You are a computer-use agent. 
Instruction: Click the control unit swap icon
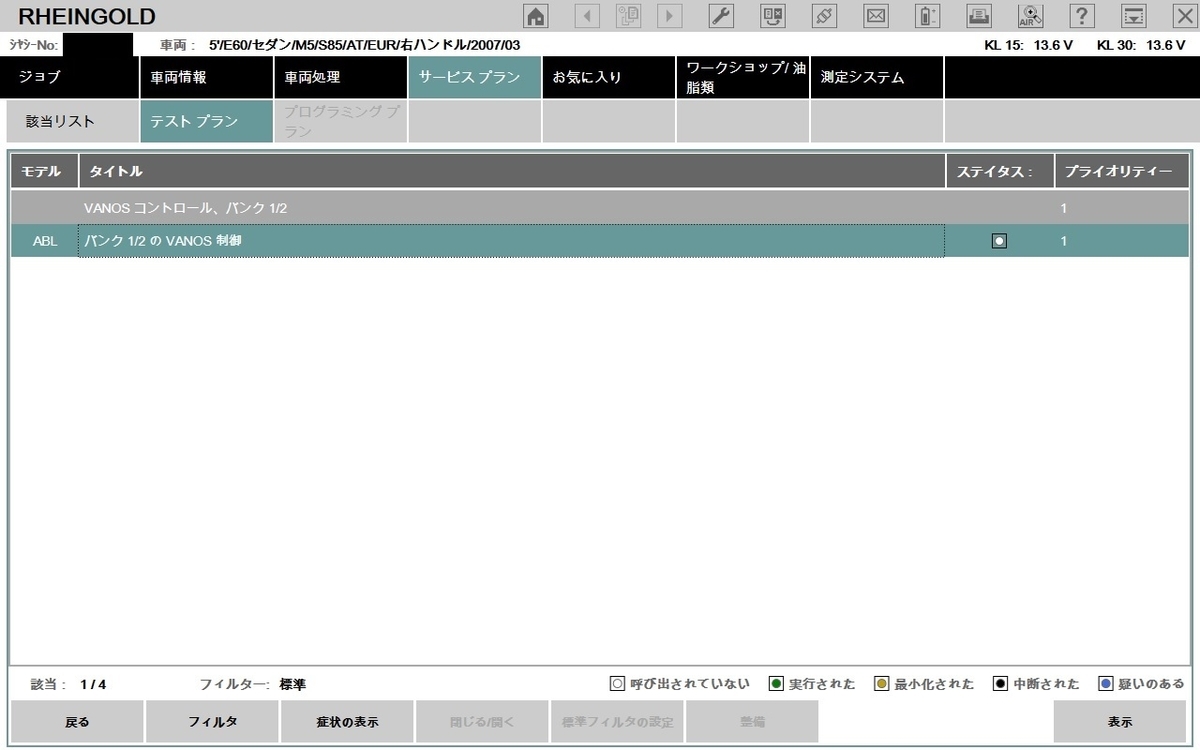coord(773,15)
